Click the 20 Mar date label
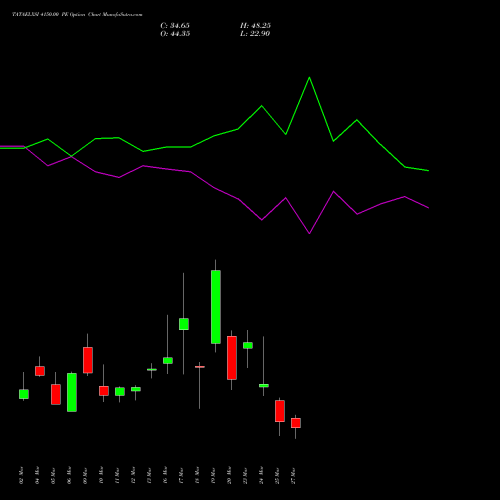 [229, 475]
